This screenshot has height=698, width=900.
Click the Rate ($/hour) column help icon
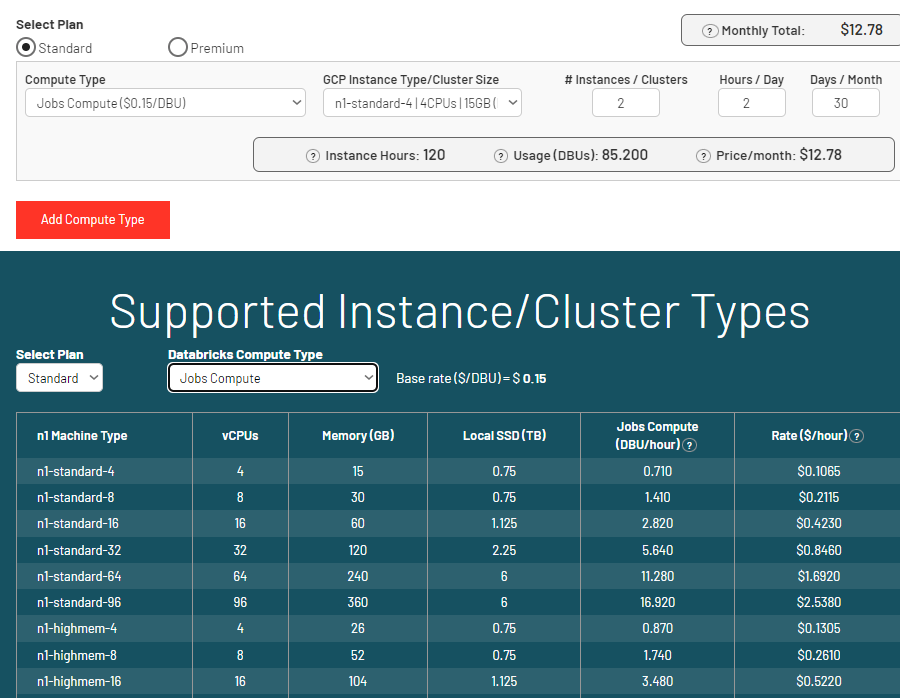coord(856,436)
